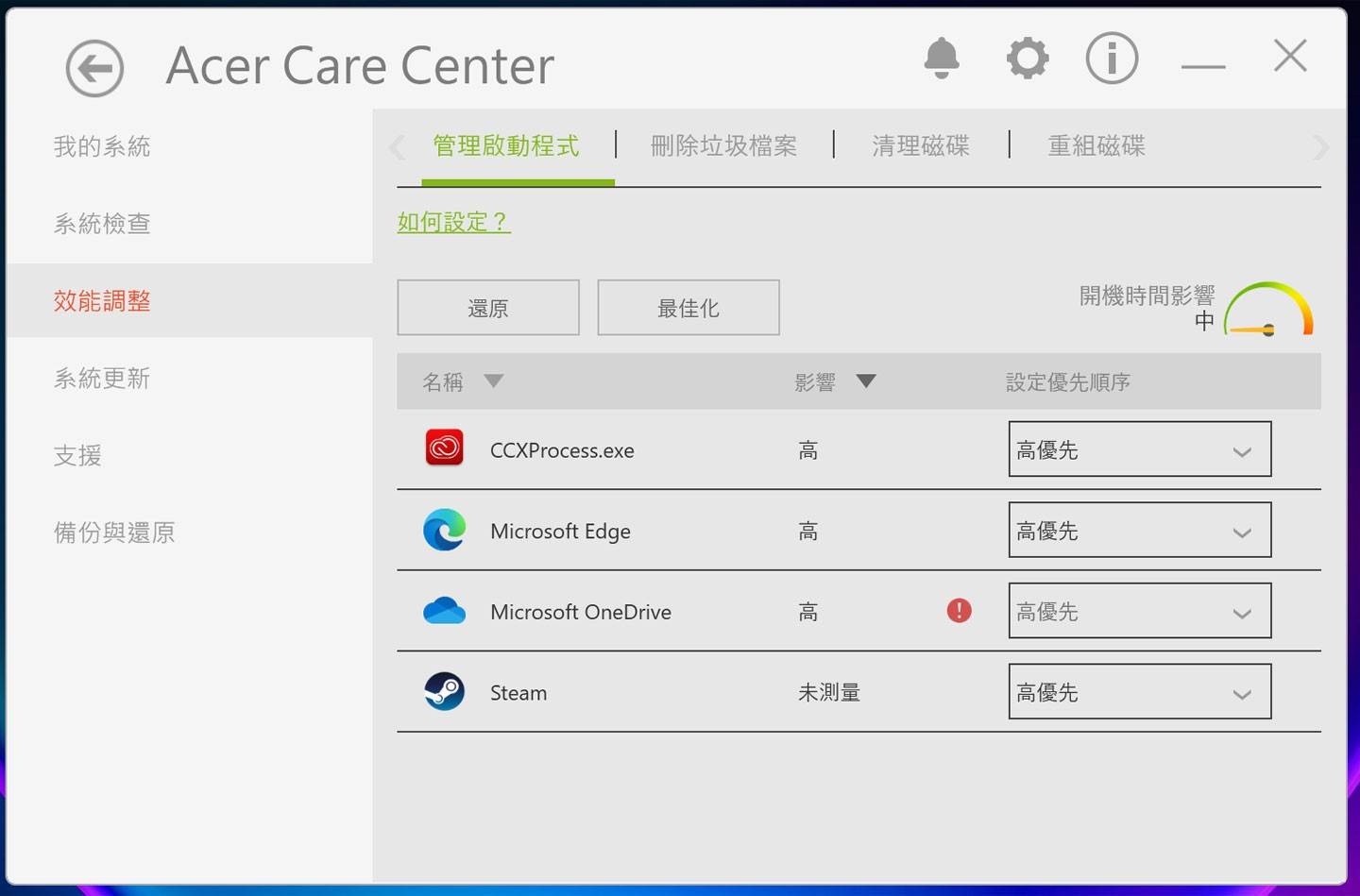Open the 如何設定？ help link
Image resolution: width=1360 pixels, height=896 pixels.
(x=453, y=222)
